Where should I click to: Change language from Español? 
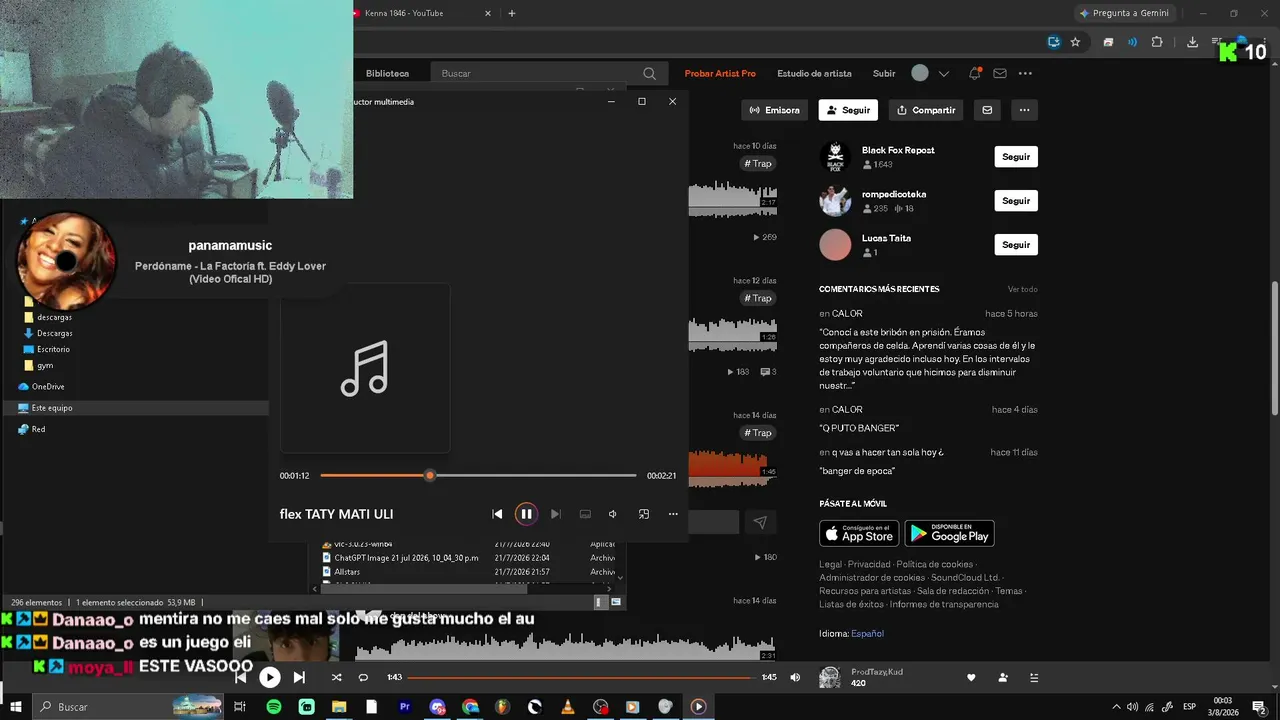[x=867, y=634]
